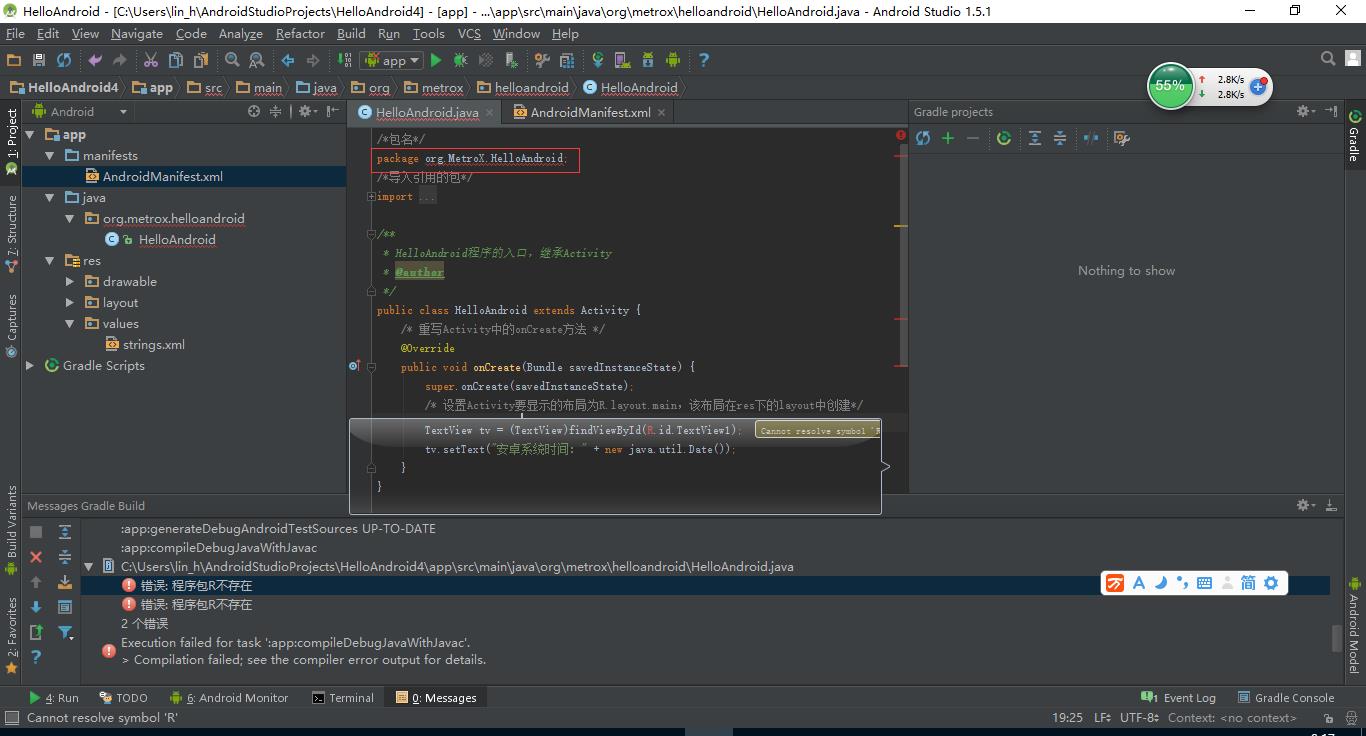Expand the folded import block
This screenshot has width=1366, height=736.
[x=371, y=197]
